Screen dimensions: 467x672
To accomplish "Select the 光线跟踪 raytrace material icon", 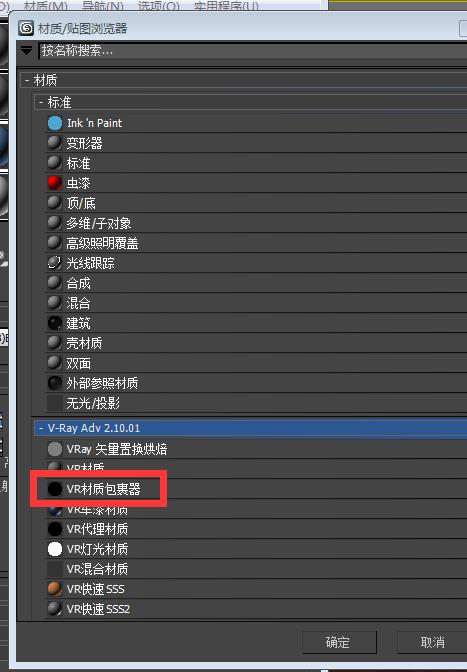I will pyautogui.click(x=55, y=263).
